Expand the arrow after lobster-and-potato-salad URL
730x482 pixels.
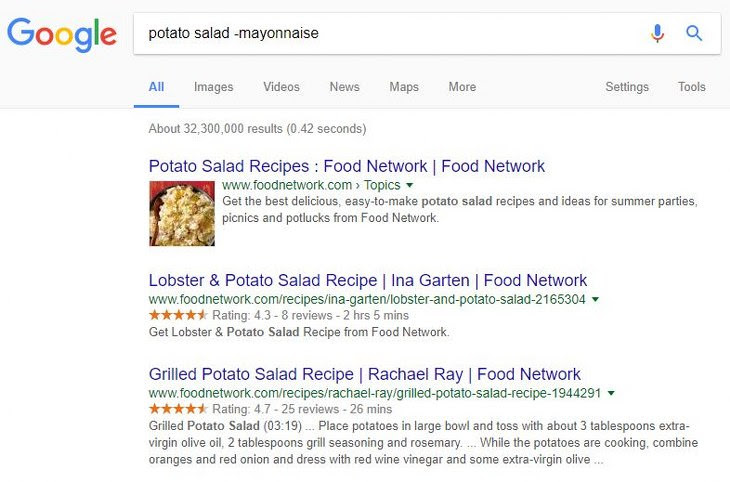tap(595, 299)
